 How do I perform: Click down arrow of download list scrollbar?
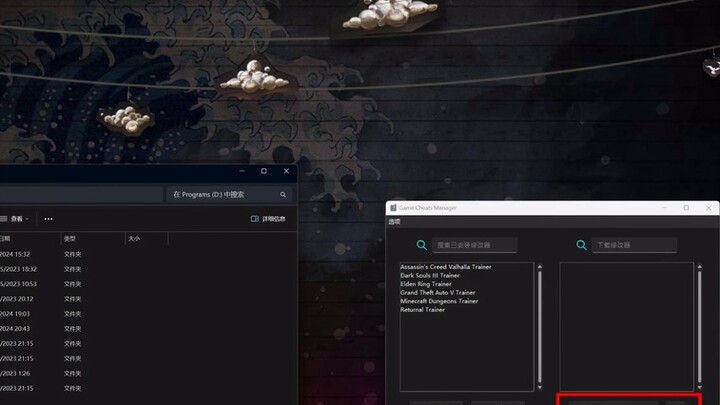(699, 388)
